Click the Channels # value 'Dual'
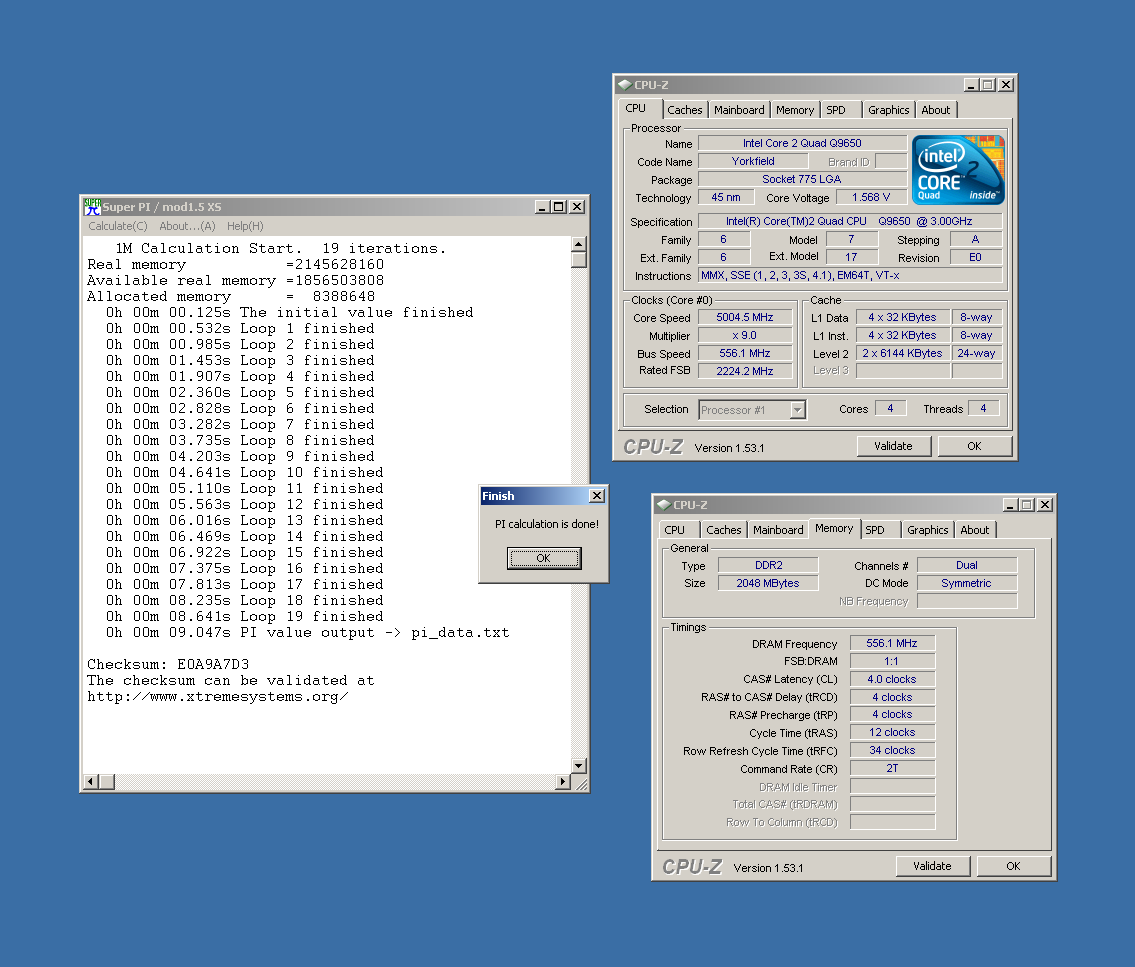This screenshot has width=1135, height=967. point(967,565)
